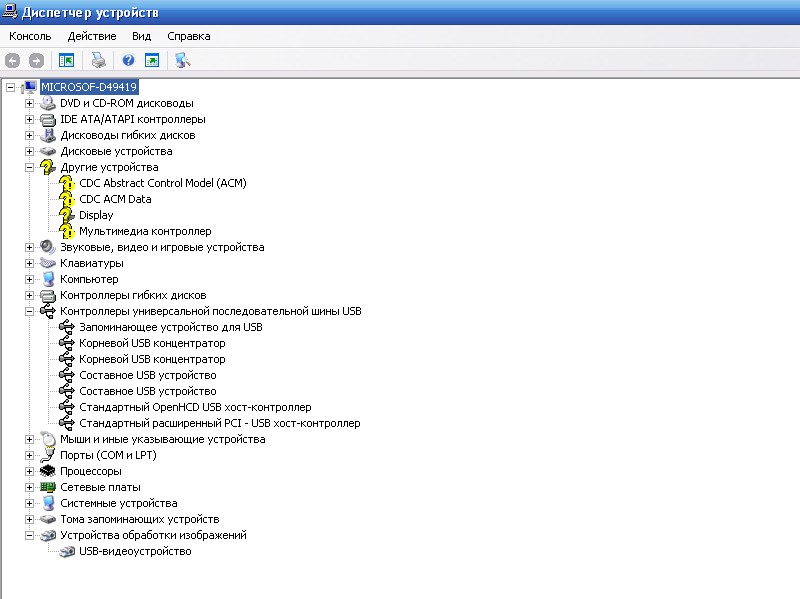Collapse the MICROSOF-D49419 root node

(x=10, y=87)
